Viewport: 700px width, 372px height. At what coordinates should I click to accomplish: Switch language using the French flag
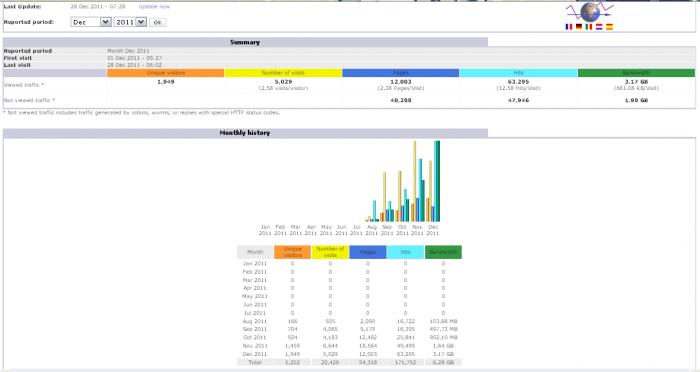(569, 27)
